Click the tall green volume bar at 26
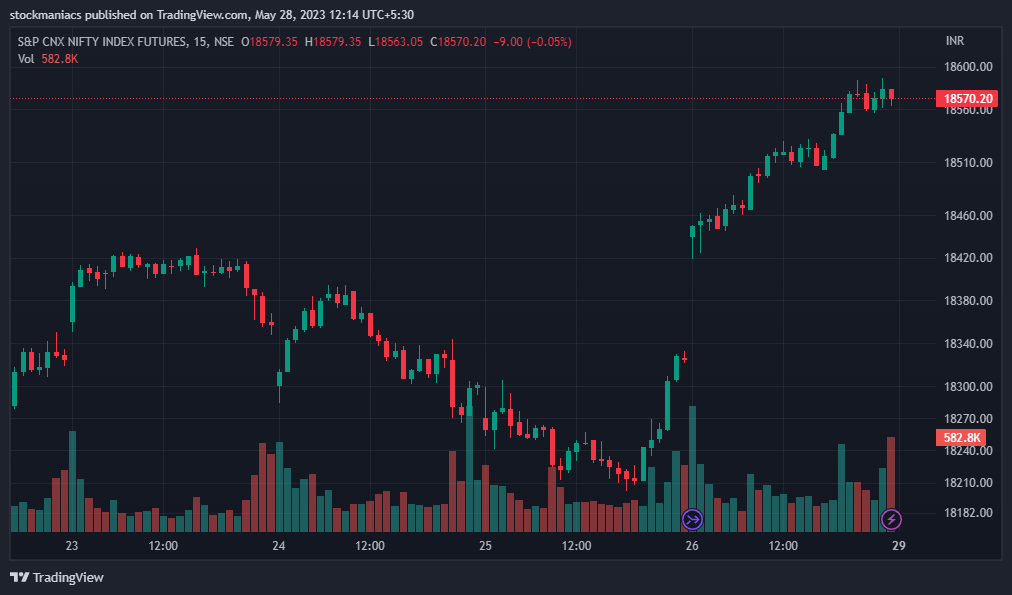Screen dimensions: 1012x595 [x=693, y=469]
